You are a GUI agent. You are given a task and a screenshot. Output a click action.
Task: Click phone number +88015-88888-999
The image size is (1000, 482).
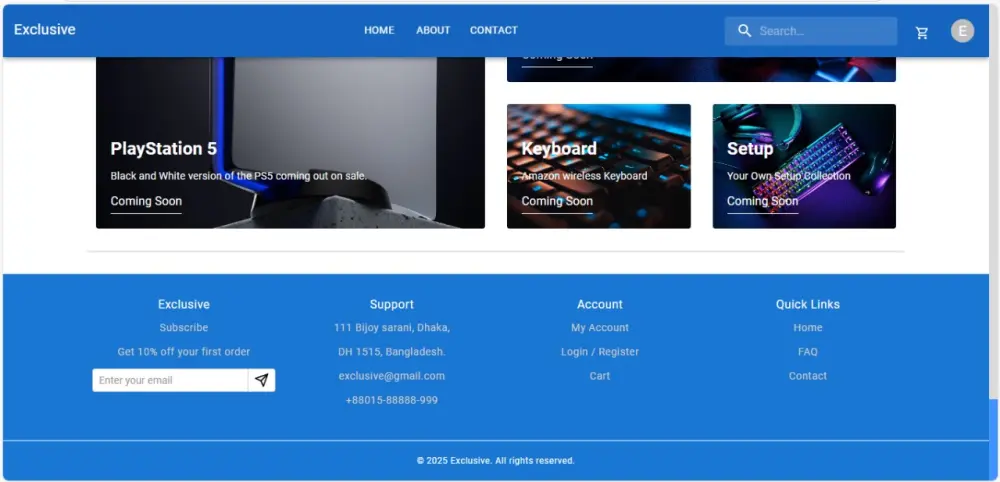pos(392,400)
